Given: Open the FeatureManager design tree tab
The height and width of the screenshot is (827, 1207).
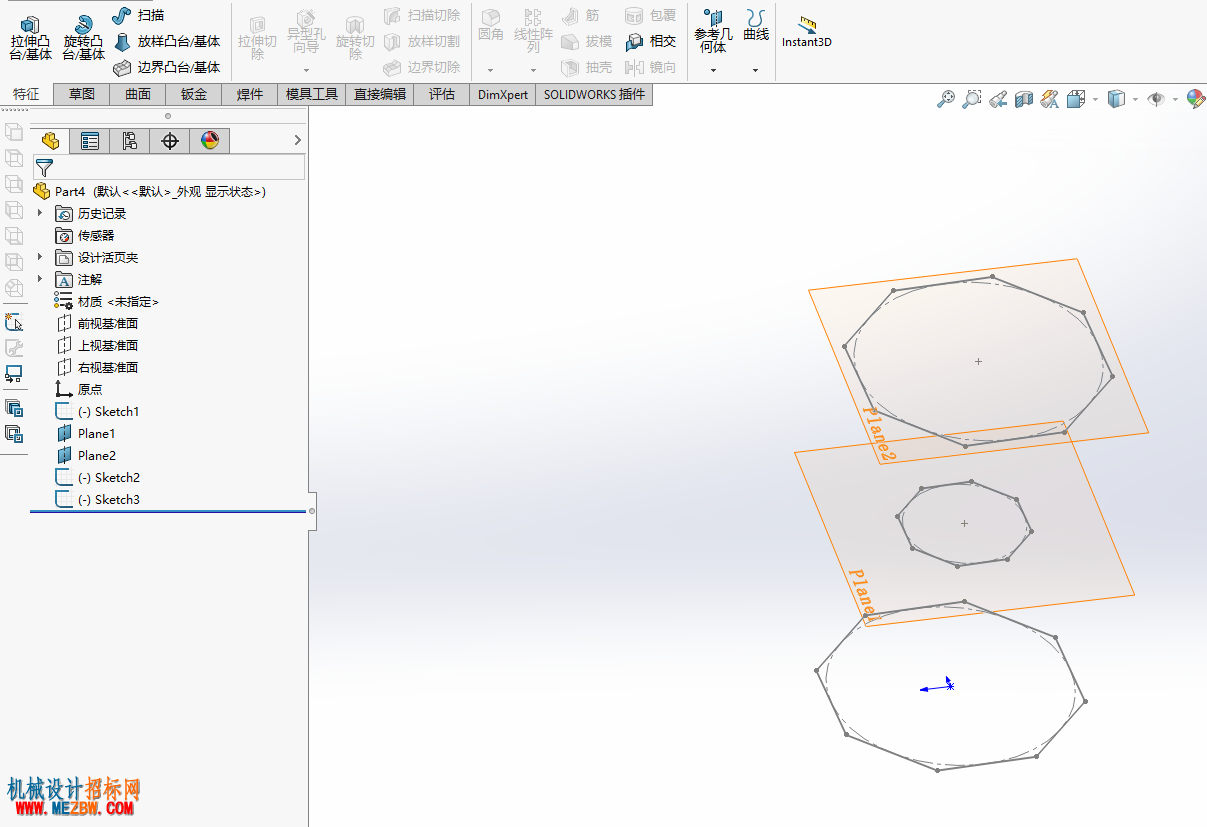Looking at the screenshot, I should [51, 141].
